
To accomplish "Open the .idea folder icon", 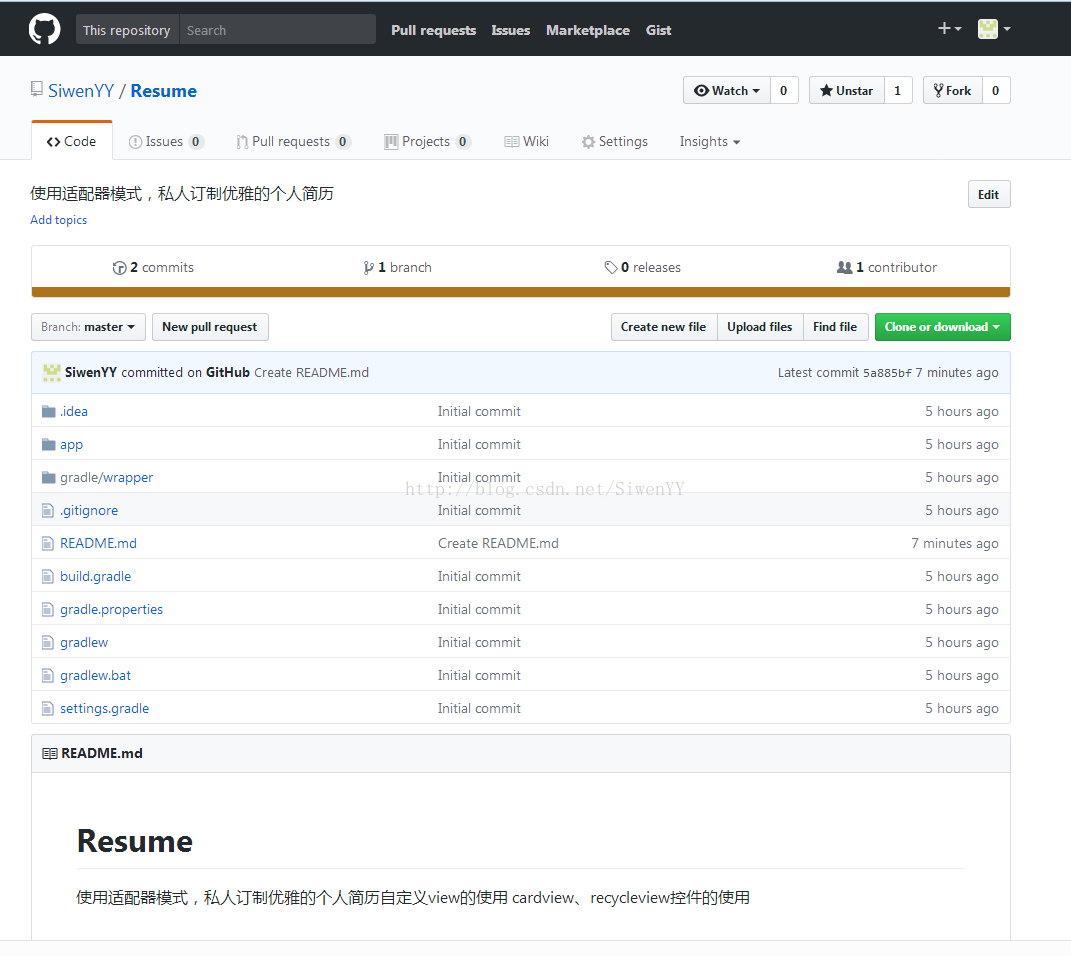I will (x=48, y=411).
